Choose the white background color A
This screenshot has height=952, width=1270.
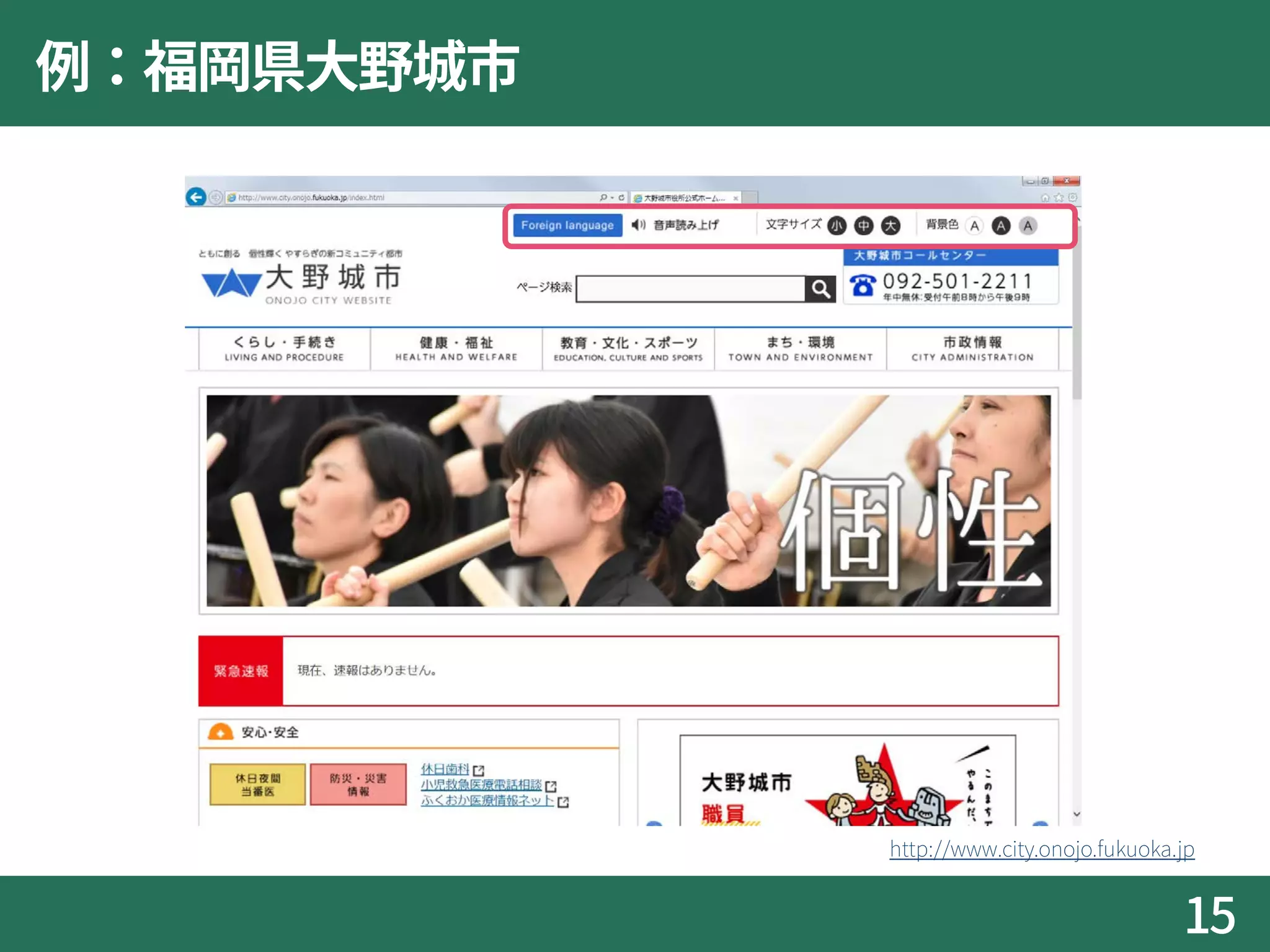tap(975, 226)
